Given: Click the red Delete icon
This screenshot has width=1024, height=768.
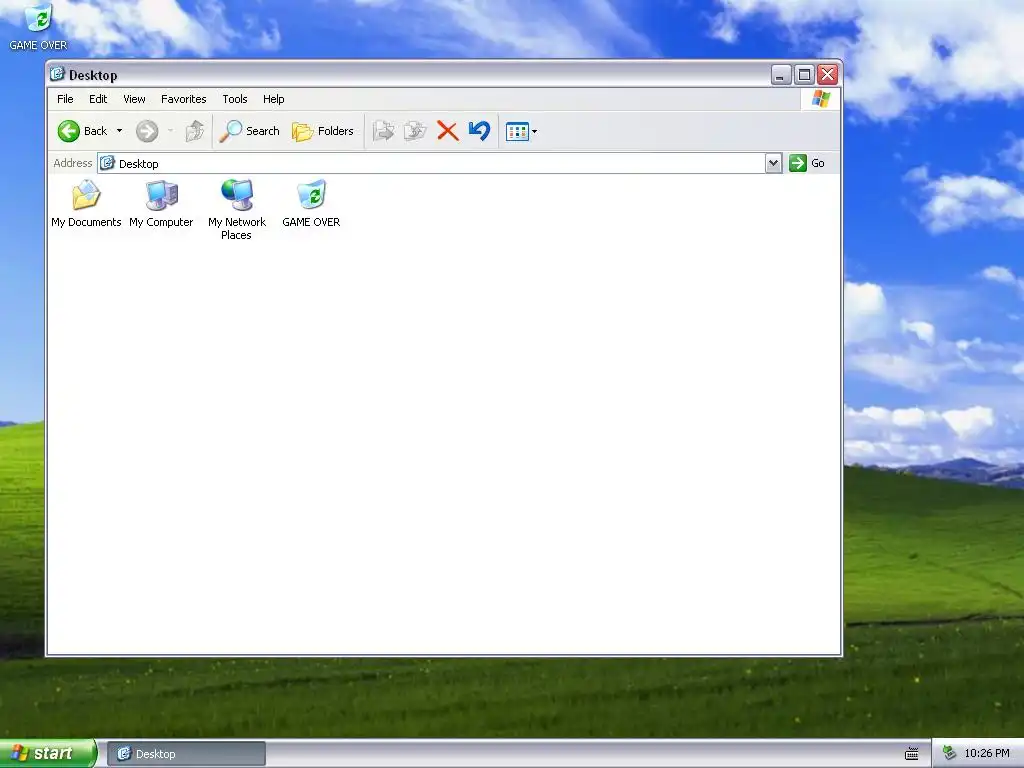Looking at the screenshot, I should coord(447,131).
